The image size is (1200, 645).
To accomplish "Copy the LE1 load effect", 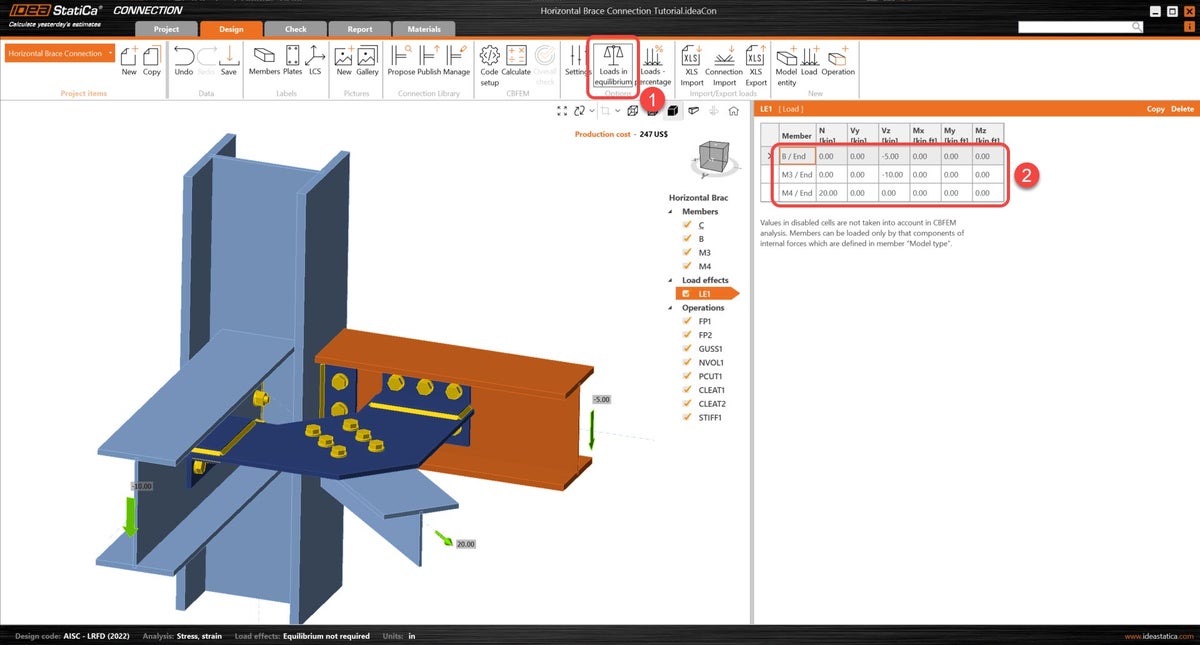I will 1155,108.
